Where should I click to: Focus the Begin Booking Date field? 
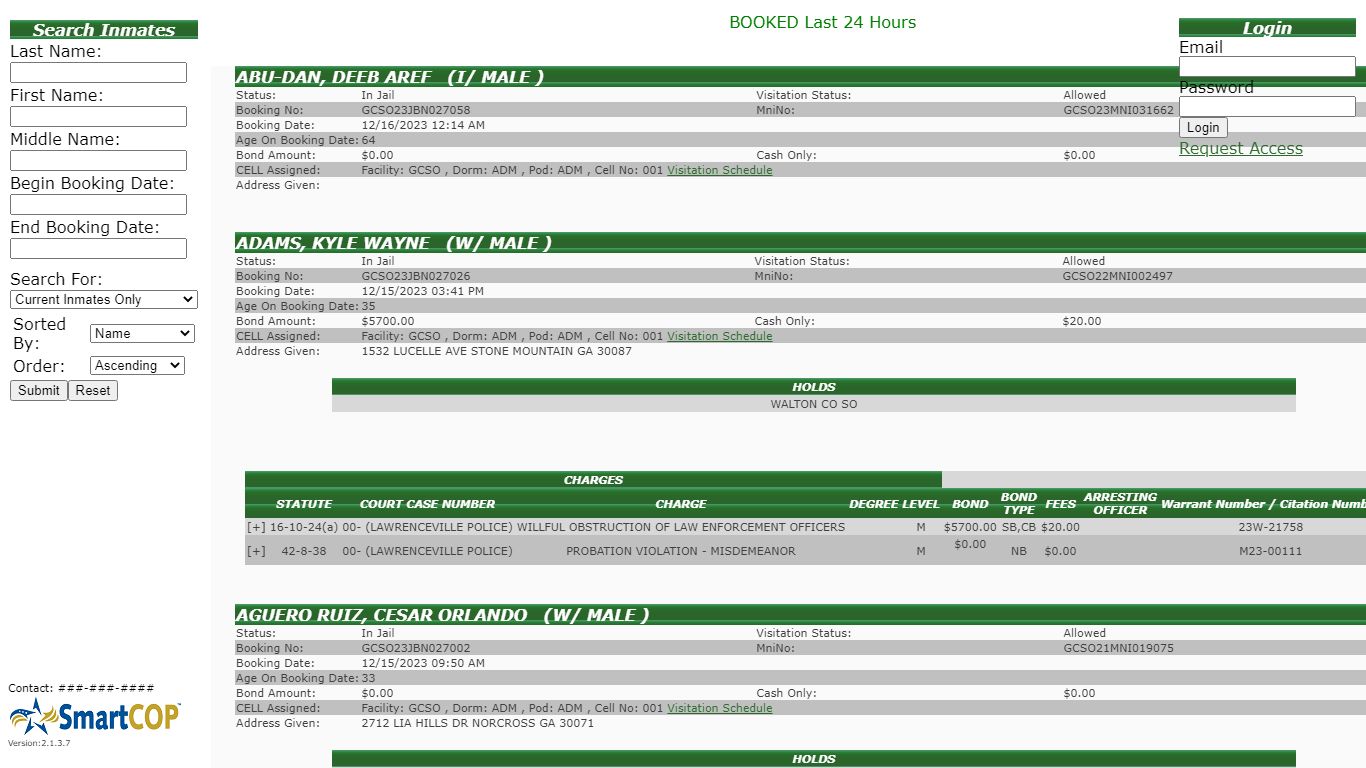tap(98, 204)
